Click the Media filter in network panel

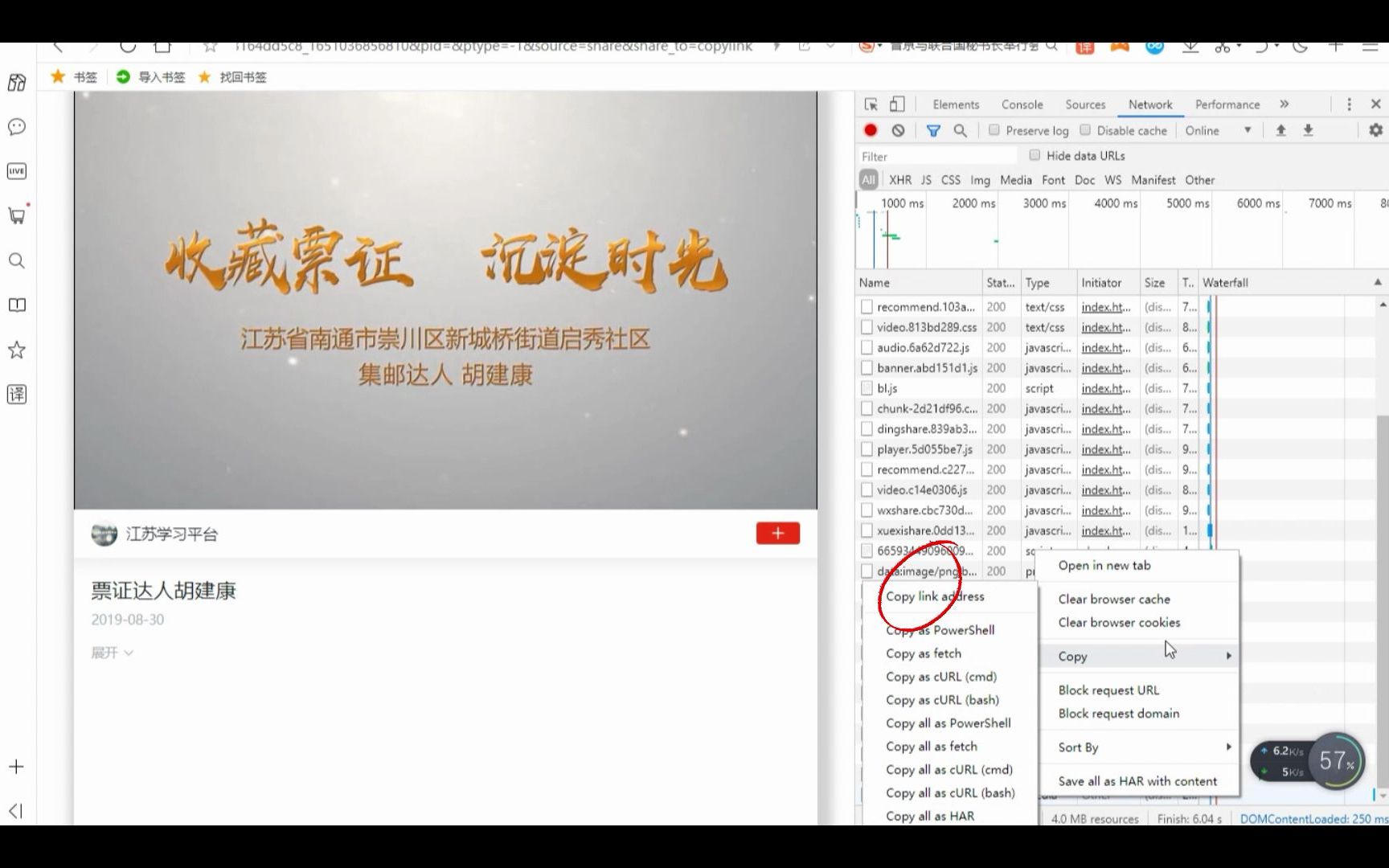(x=1016, y=180)
